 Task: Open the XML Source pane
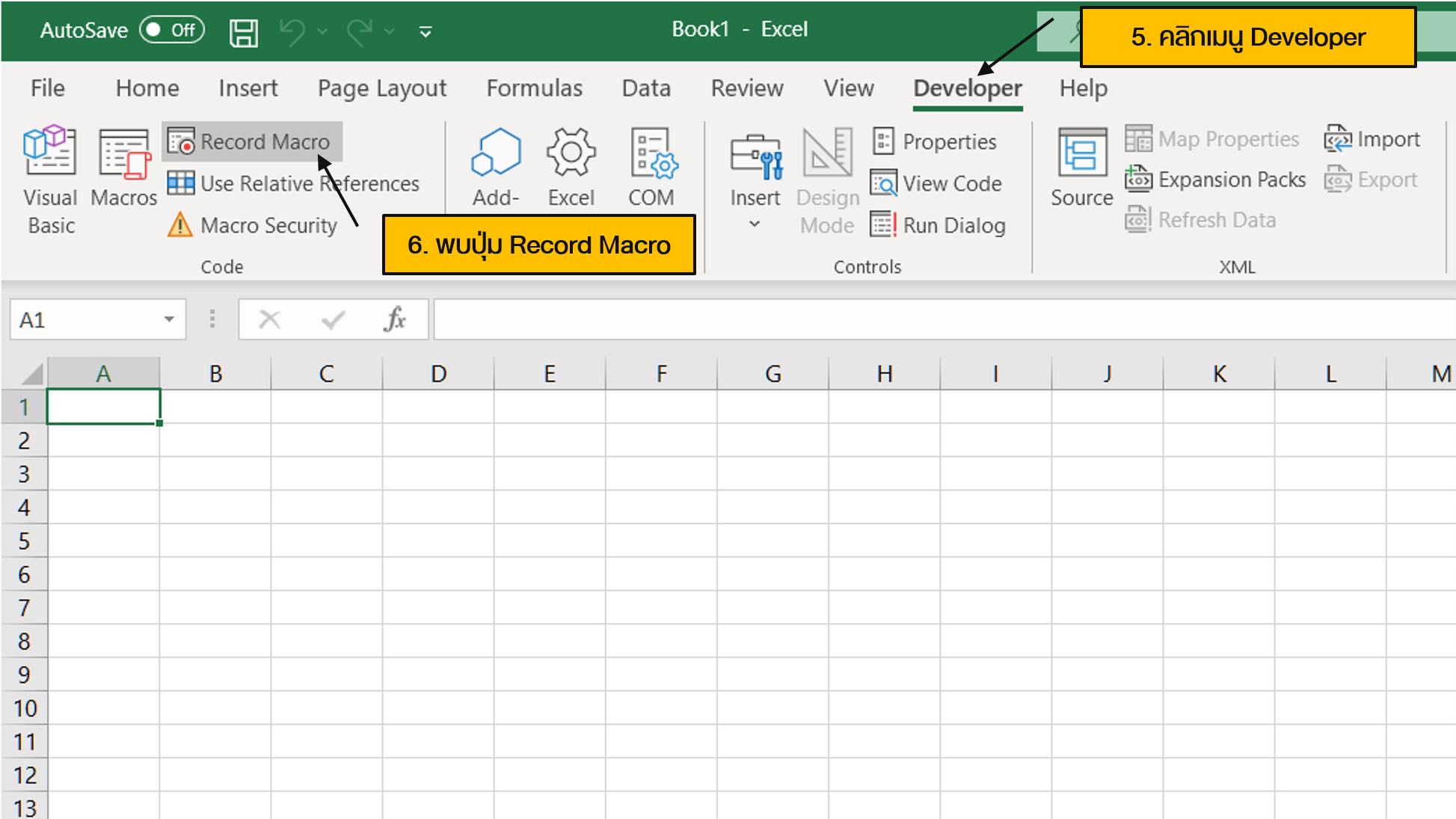point(1081,169)
